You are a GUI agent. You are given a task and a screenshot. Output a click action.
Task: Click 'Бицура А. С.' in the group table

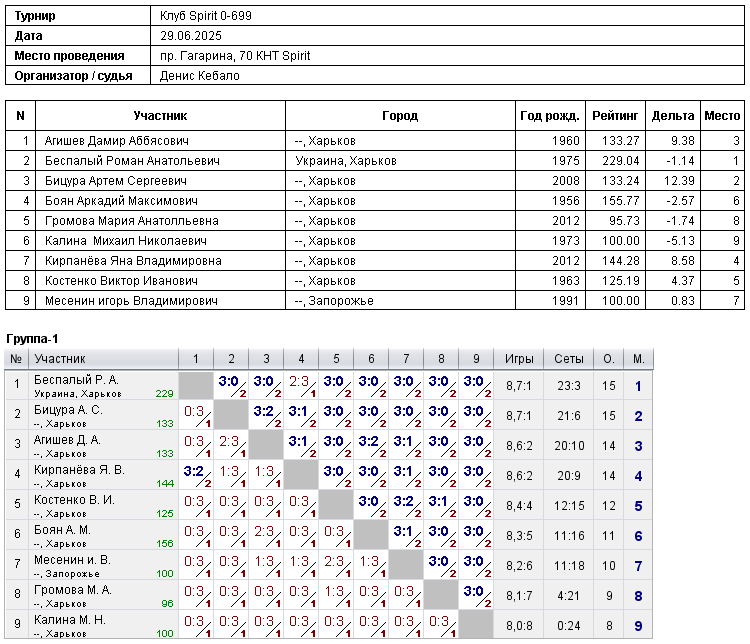click(x=68, y=410)
